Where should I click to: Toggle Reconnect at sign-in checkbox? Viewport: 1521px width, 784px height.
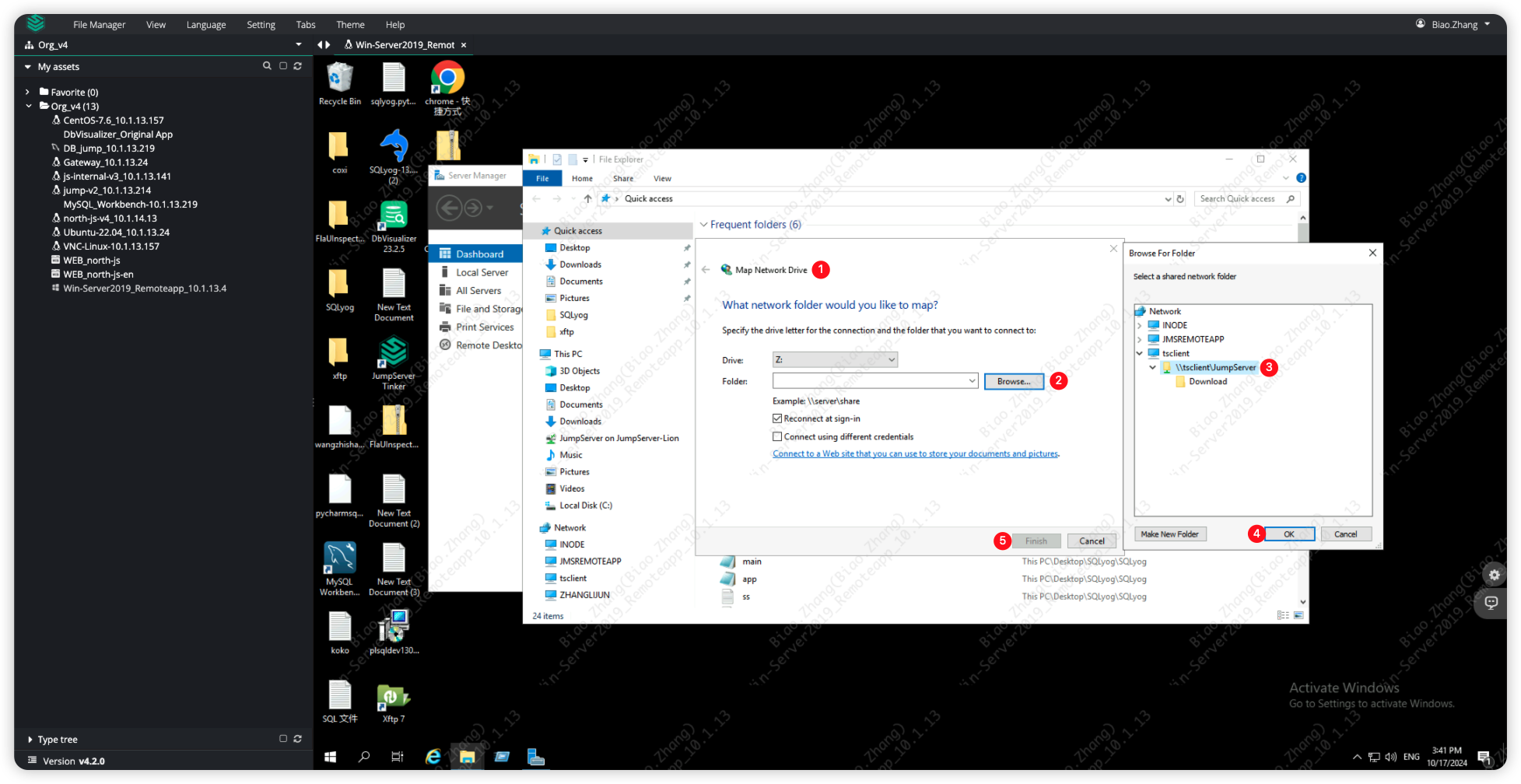tap(777, 418)
